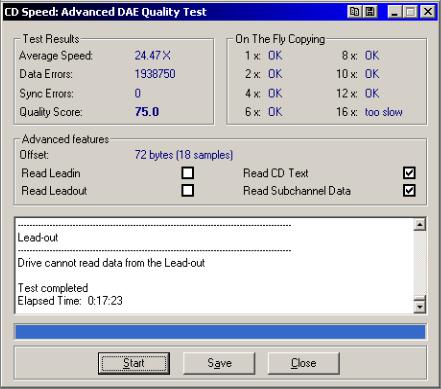Click the Close button
This screenshot has width=441, height=389.
pos(304,363)
